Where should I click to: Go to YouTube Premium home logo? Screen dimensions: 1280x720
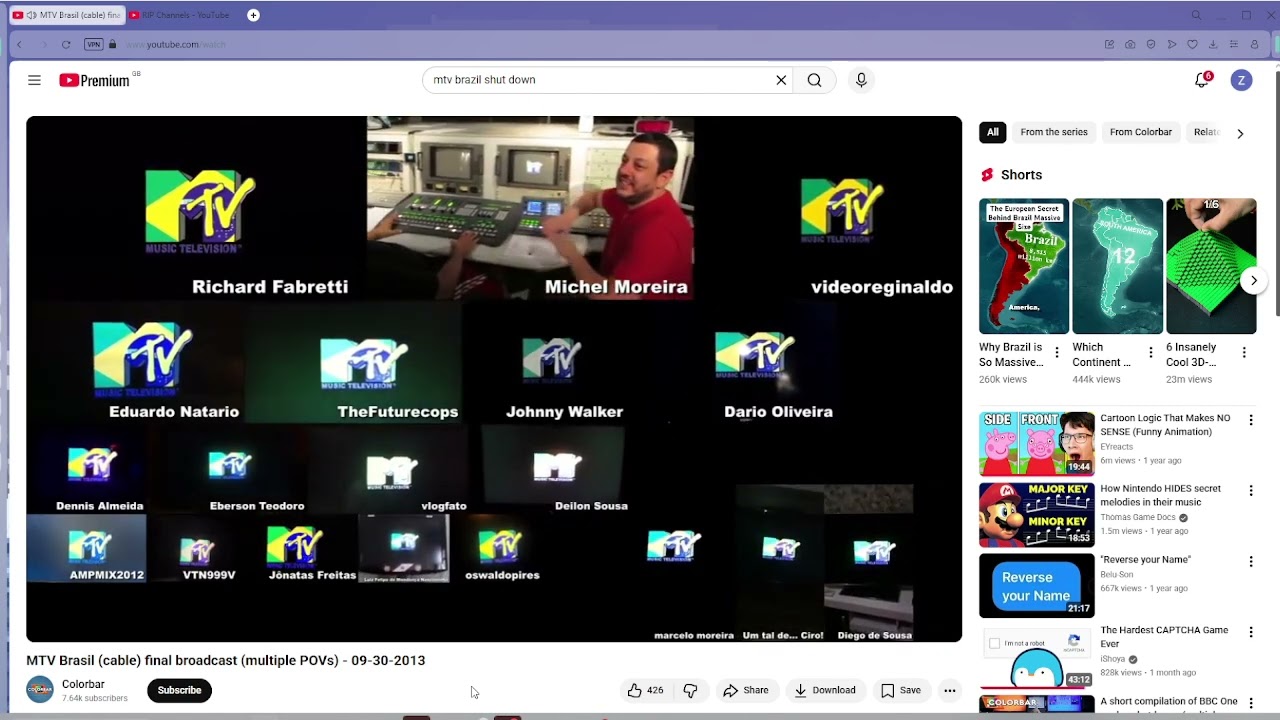[94, 80]
